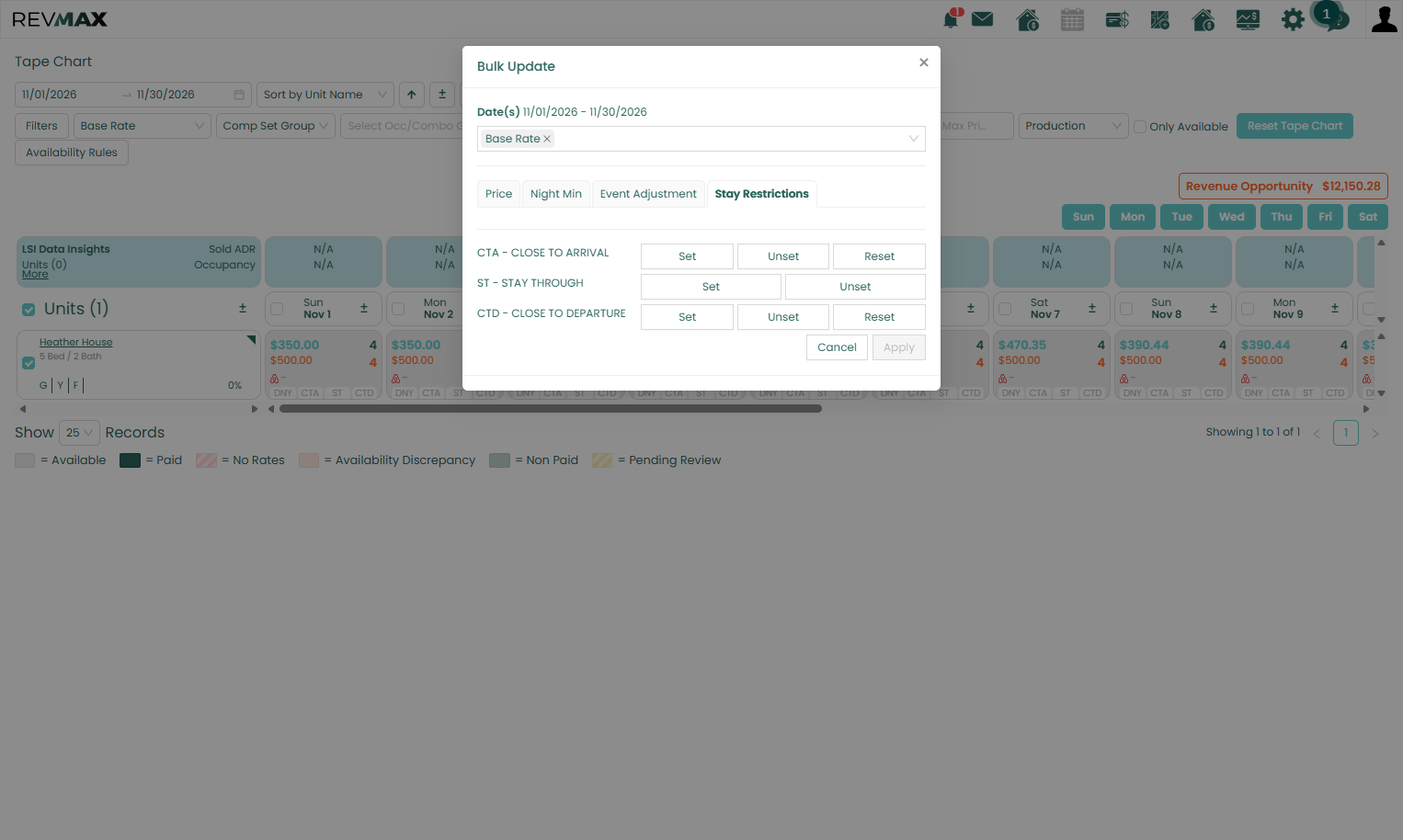The height and width of the screenshot is (840, 1403).
Task: Click Reset for CTD Close to Departure
Action: point(879,317)
